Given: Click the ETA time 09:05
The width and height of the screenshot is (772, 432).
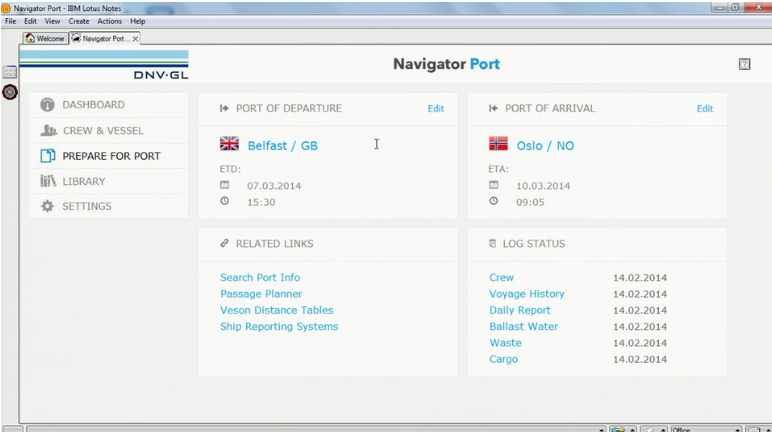Looking at the screenshot, I should pos(530,202).
